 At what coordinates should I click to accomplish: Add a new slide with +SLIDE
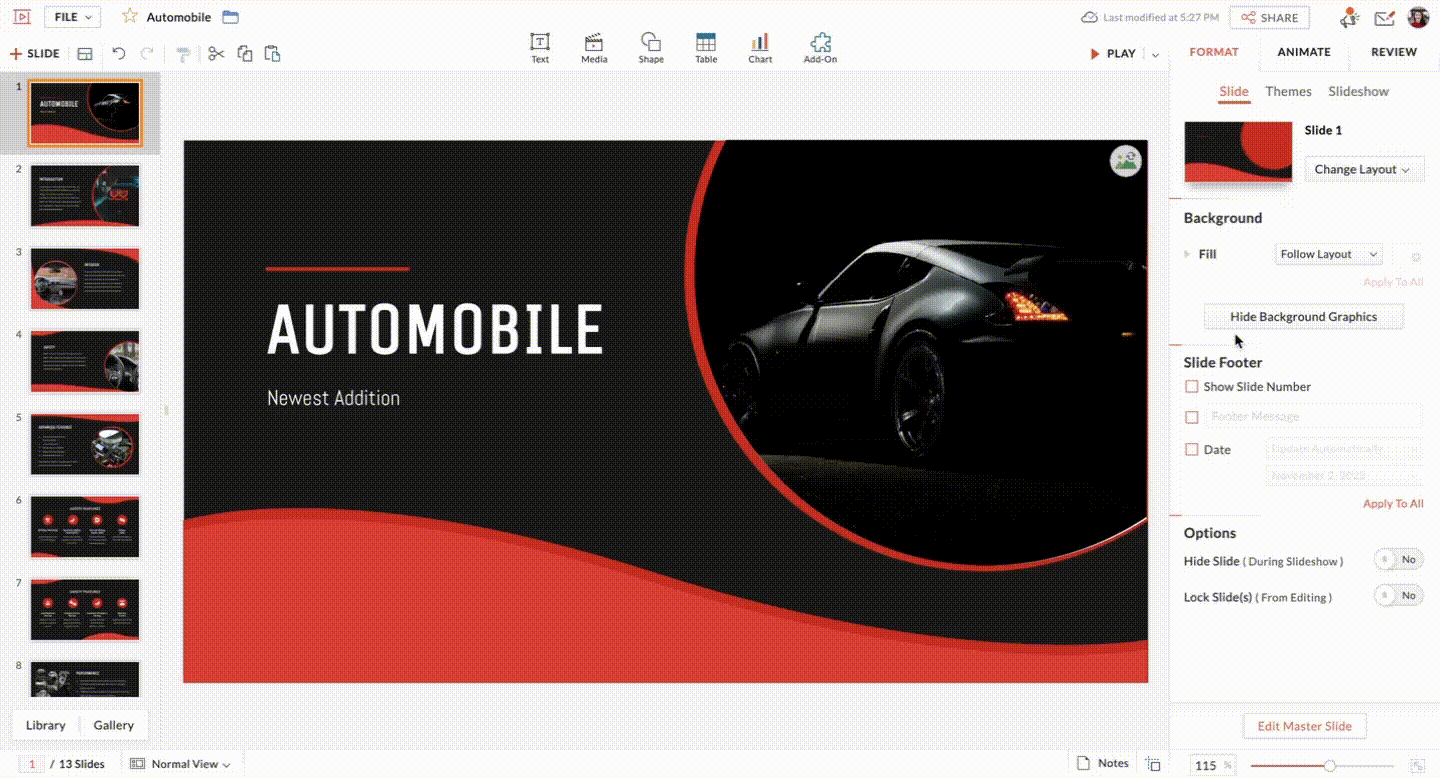[x=35, y=54]
